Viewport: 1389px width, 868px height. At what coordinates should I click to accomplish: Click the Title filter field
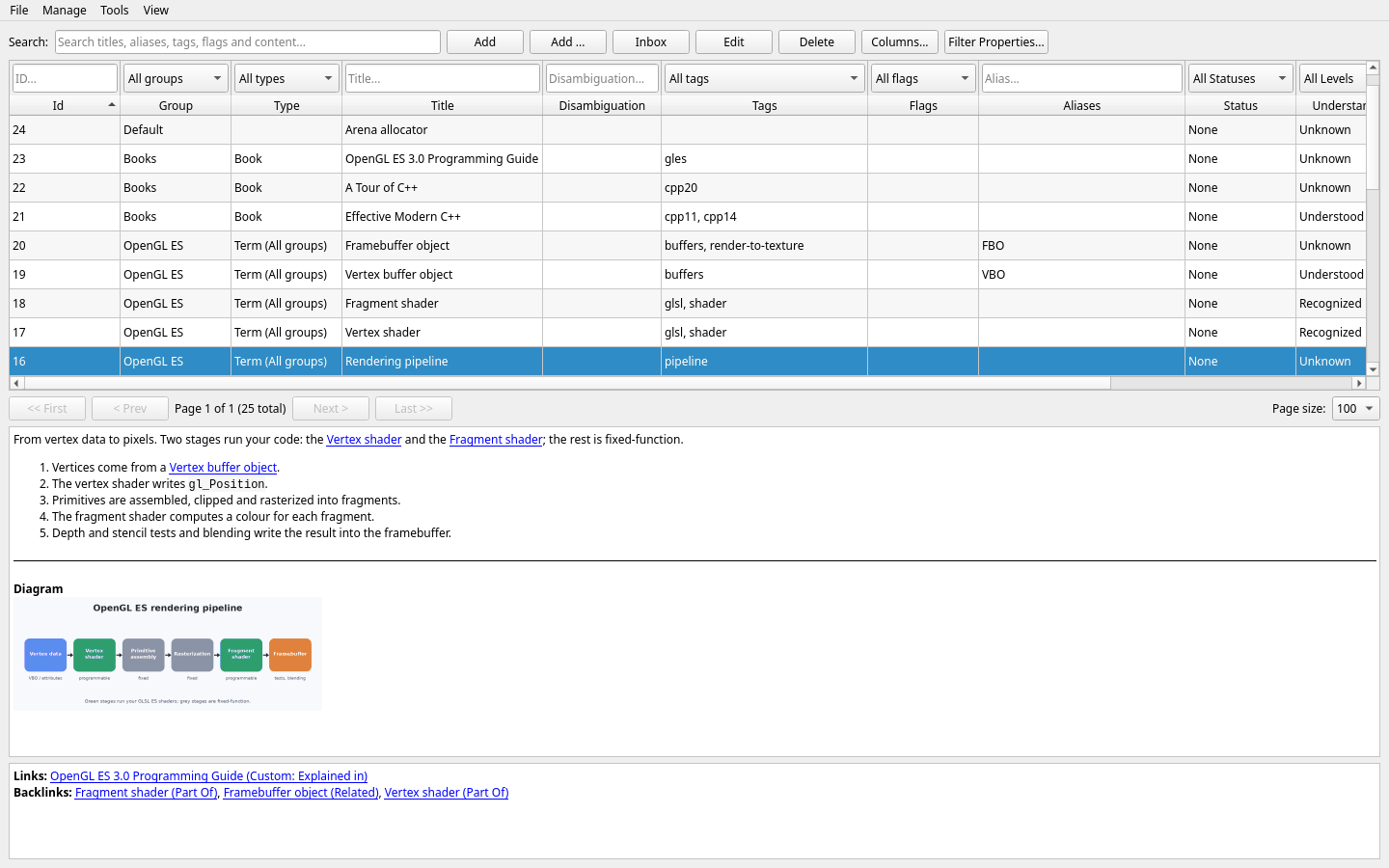pos(443,78)
